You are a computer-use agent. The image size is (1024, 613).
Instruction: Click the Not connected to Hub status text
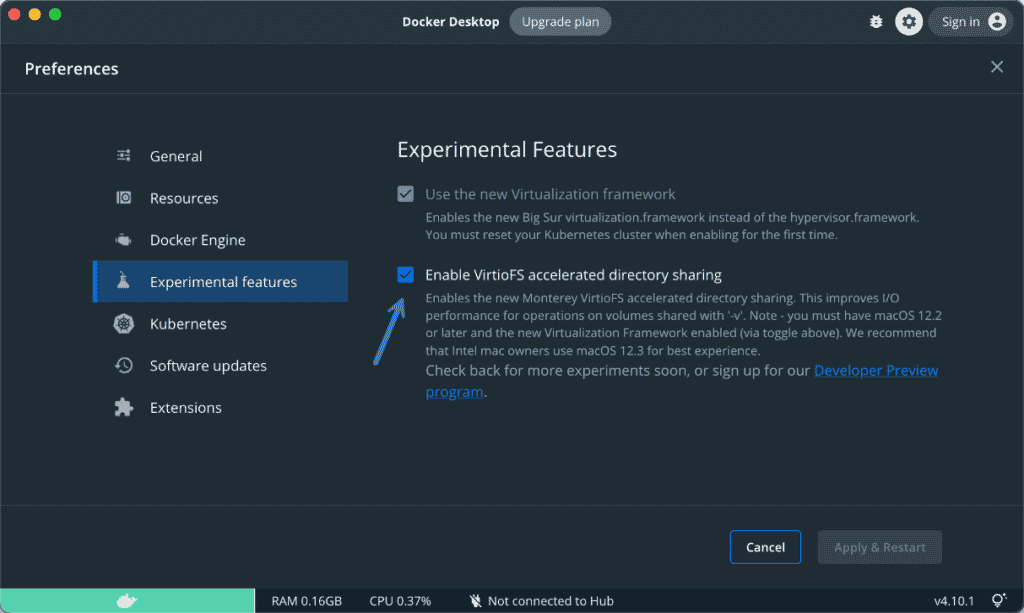pyautogui.click(x=551, y=601)
